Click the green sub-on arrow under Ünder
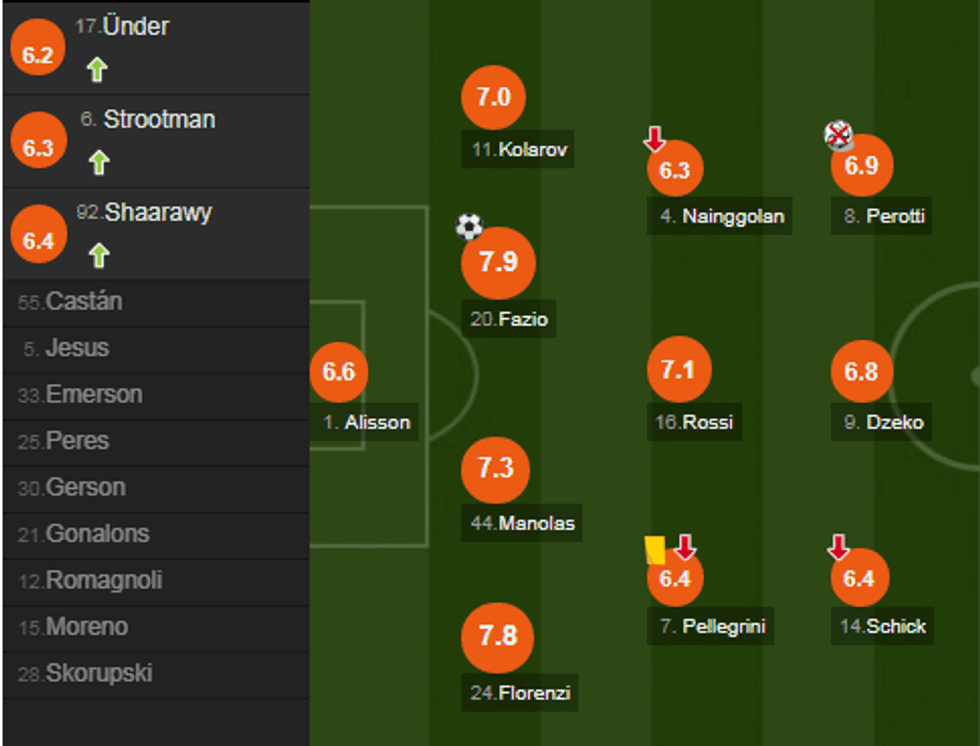Screen dimensions: 980x746 (x=97, y=69)
